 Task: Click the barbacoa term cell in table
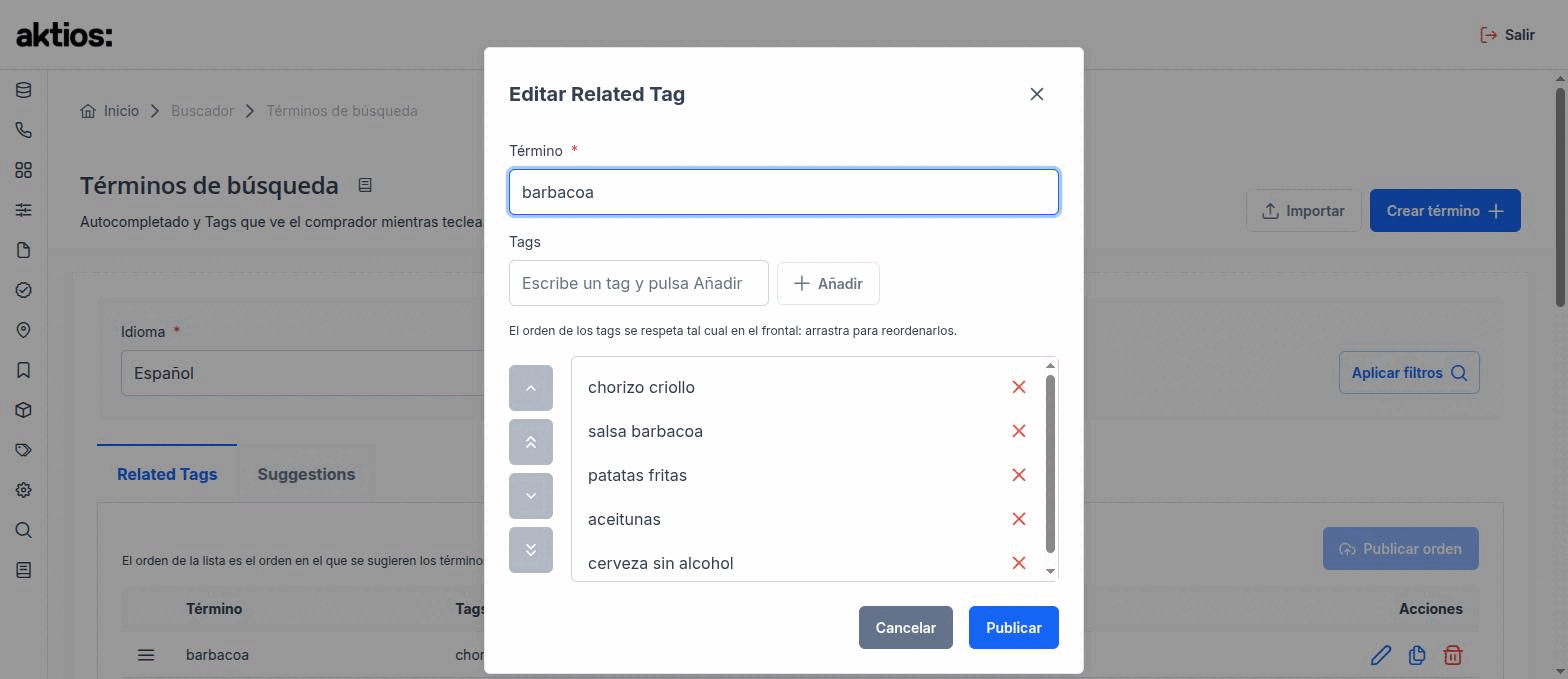(217, 655)
